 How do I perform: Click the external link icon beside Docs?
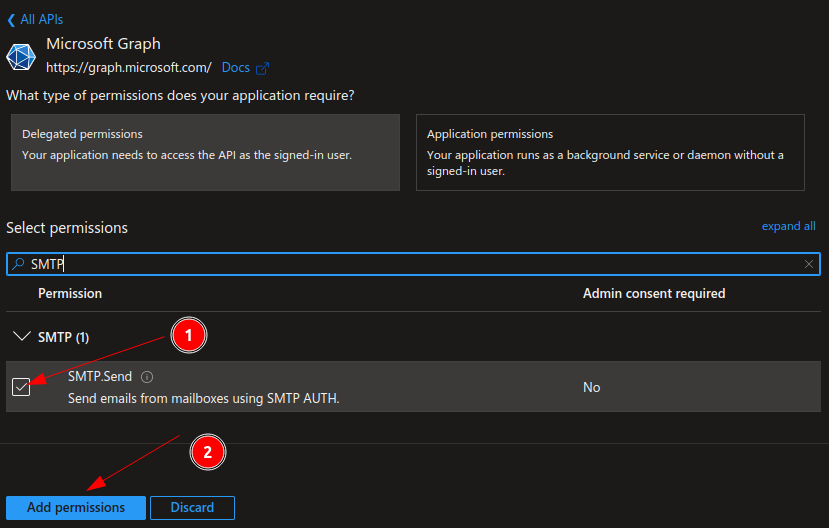(262, 68)
